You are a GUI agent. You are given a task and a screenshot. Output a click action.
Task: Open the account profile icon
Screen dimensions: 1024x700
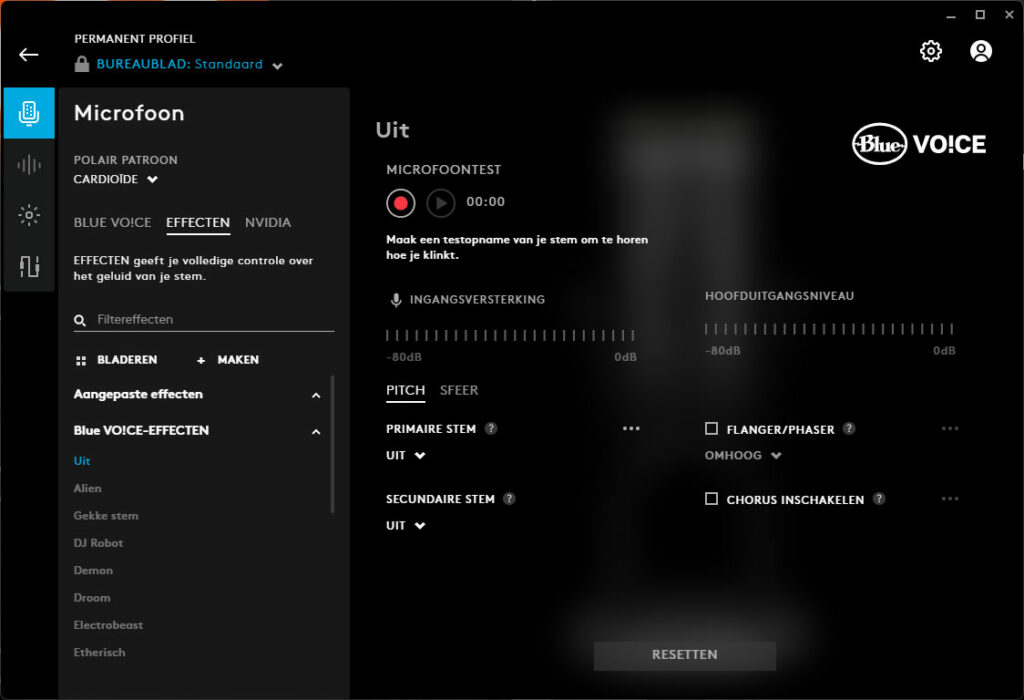981,50
